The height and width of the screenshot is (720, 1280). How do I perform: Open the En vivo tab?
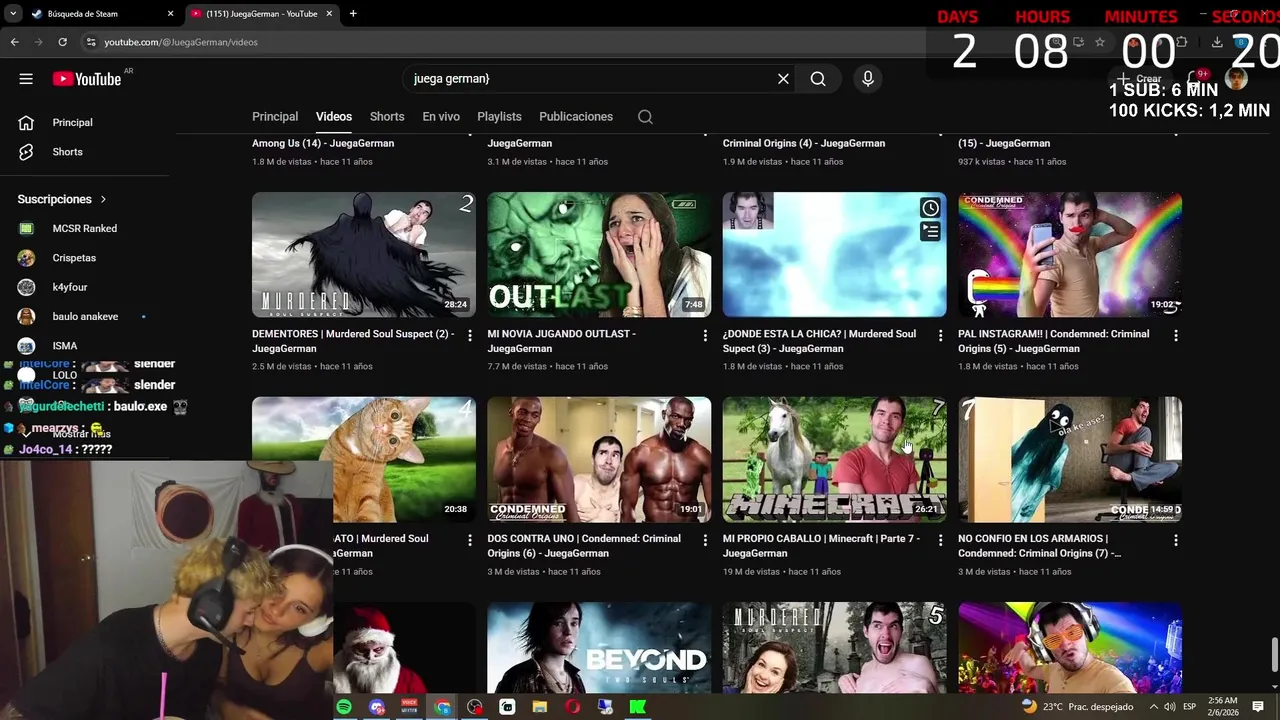(441, 117)
